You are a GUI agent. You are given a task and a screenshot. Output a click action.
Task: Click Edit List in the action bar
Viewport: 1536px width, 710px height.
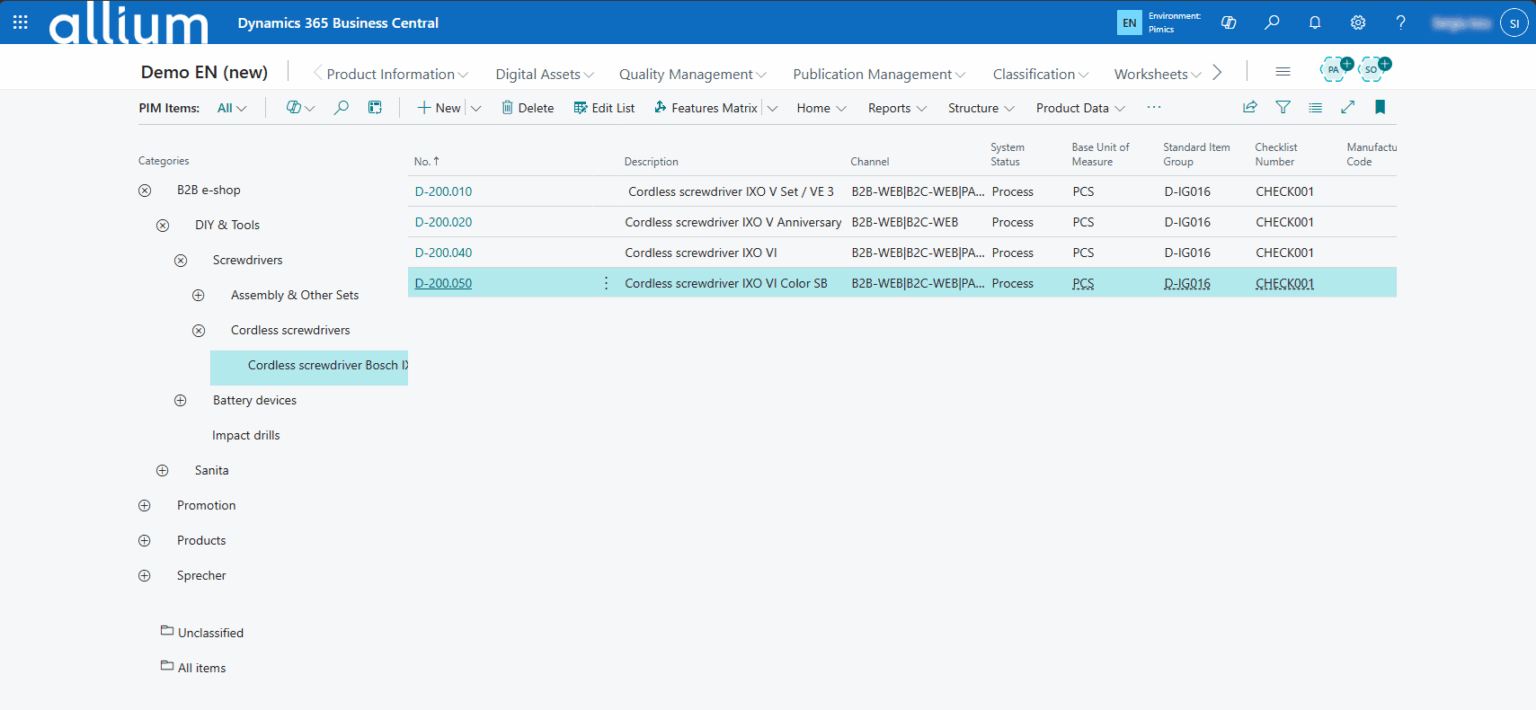point(604,108)
